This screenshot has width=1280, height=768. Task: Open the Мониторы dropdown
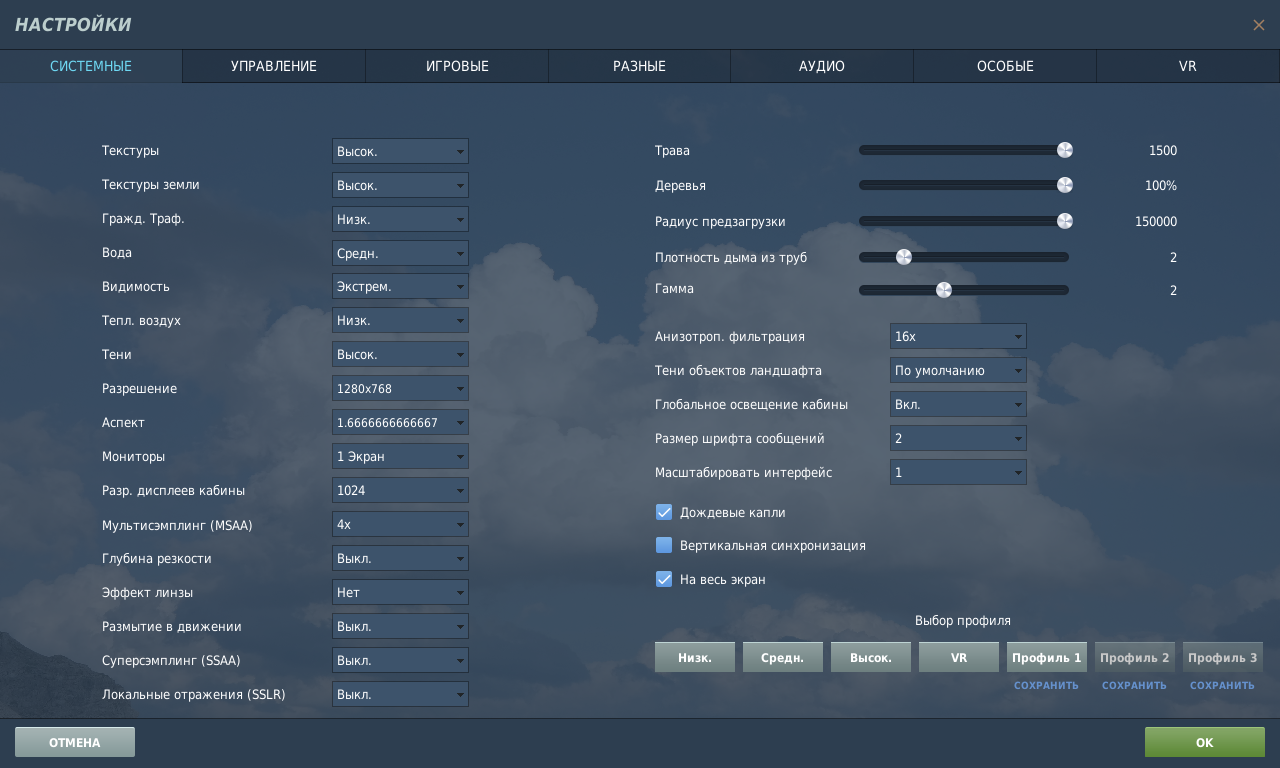(400, 456)
